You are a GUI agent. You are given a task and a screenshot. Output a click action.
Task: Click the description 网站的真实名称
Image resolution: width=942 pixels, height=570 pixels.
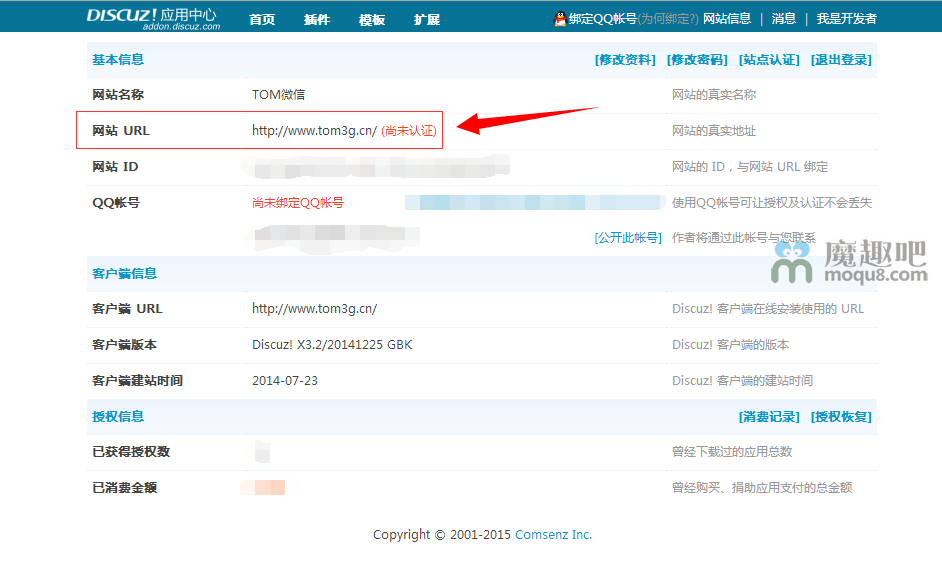[714, 94]
